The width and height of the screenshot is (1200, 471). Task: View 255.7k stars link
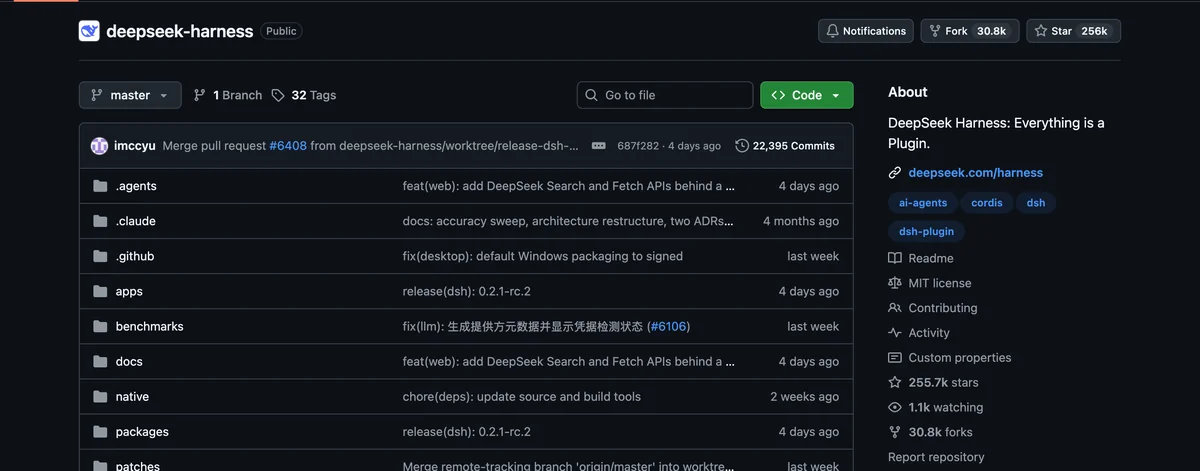pyautogui.click(x=934, y=382)
